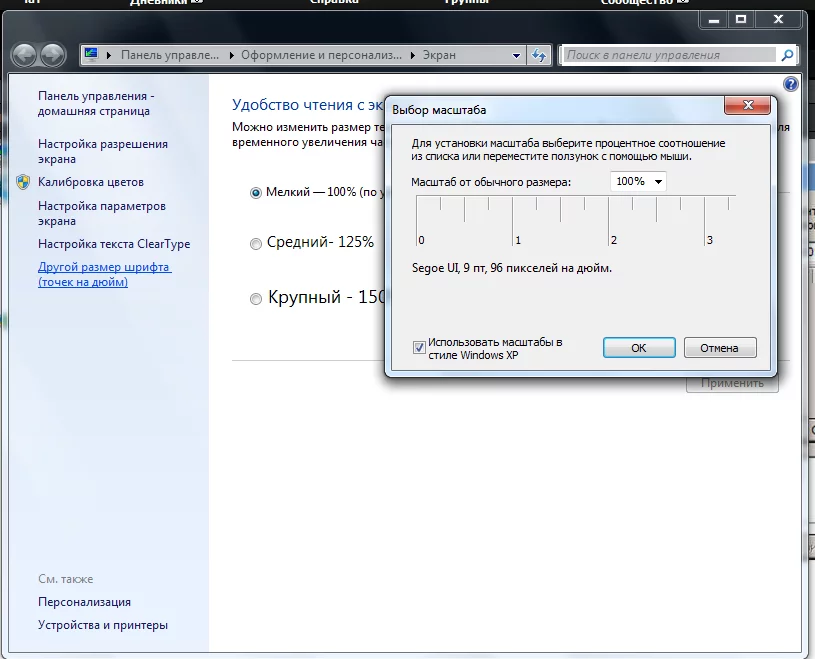The height and width of the screenshot is (659, 815).
Task: Click the Применить button
Action: 732,384
